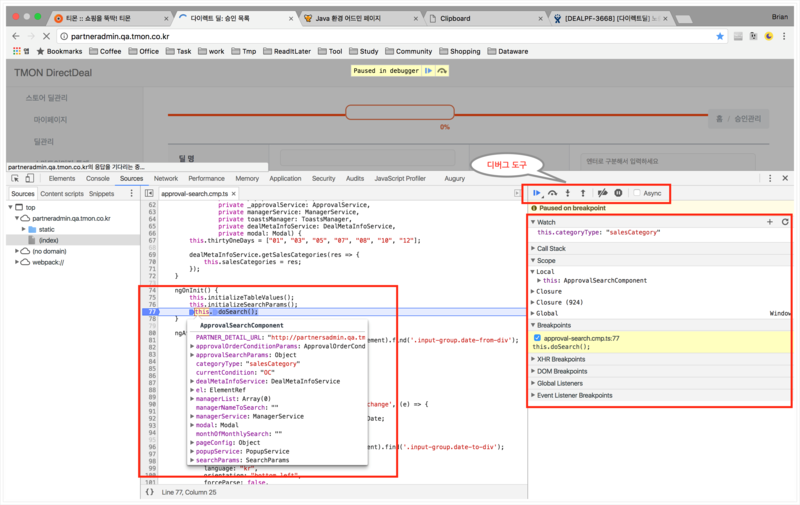Expand webpack:// in file tree

coord(16,262)
